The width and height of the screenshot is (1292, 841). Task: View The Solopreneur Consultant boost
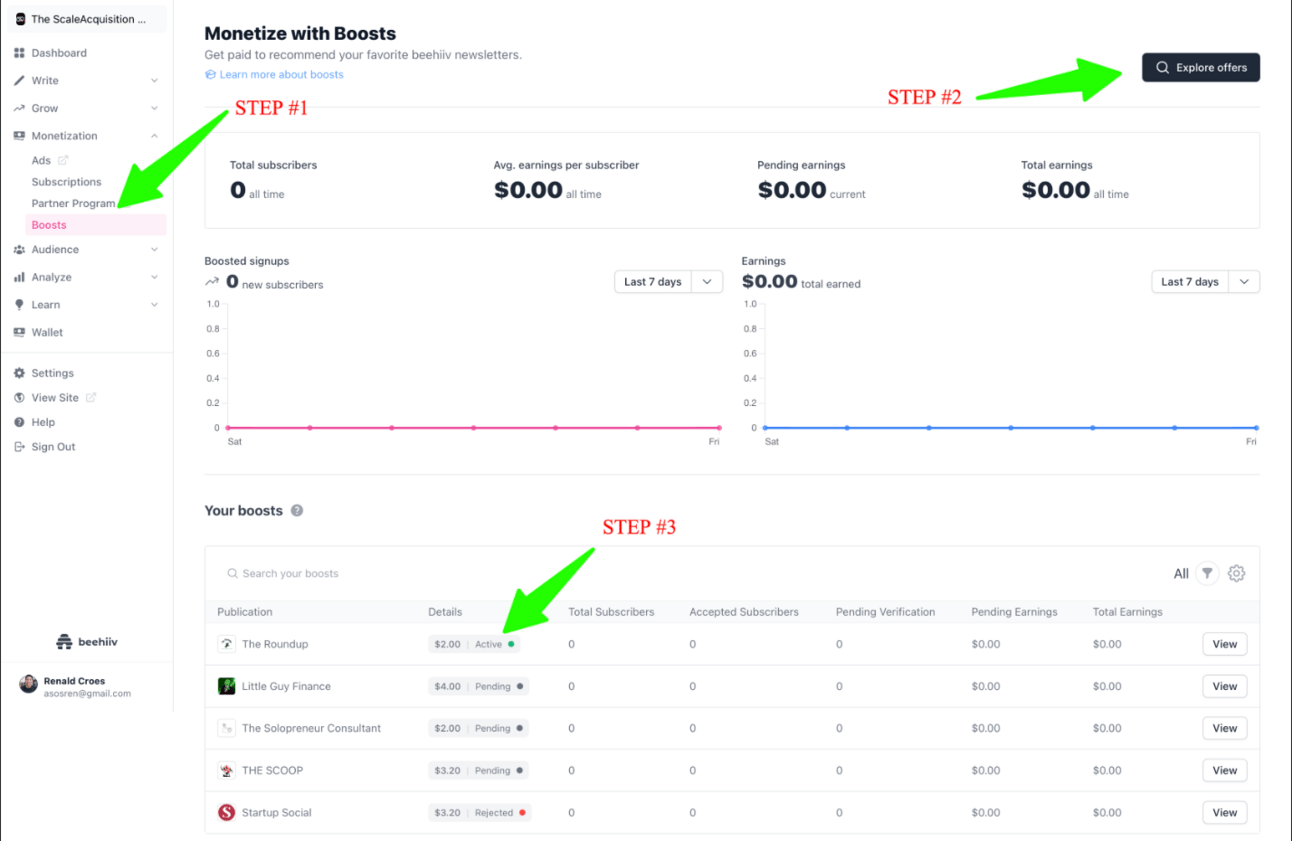click(1225, 728)
